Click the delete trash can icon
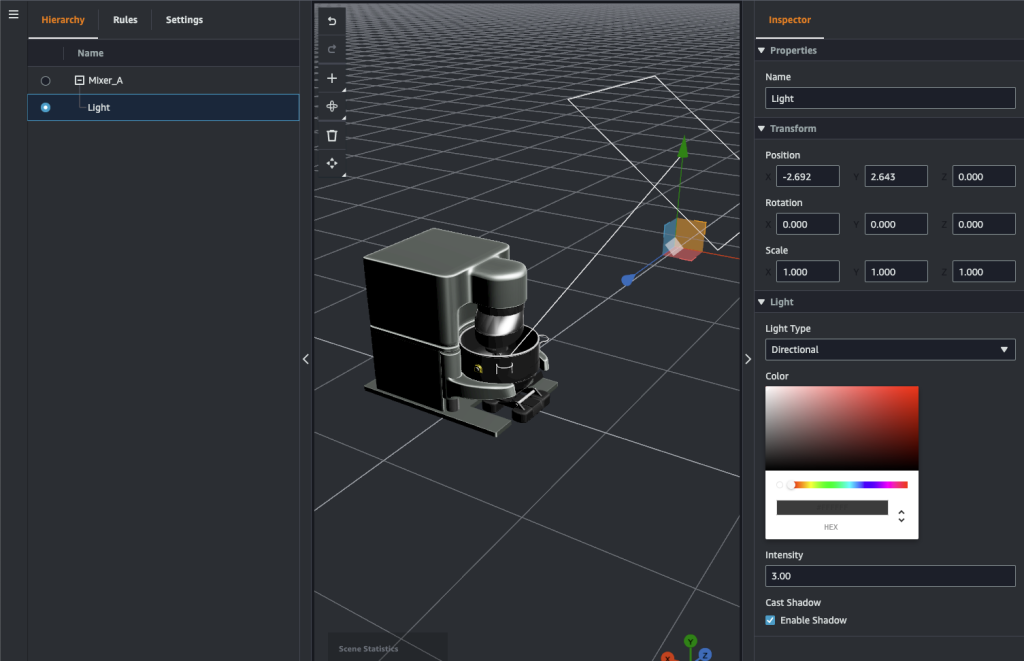The height and width of the screenshot is (661, 1024). pyautogui.click(x=332, y=135)
